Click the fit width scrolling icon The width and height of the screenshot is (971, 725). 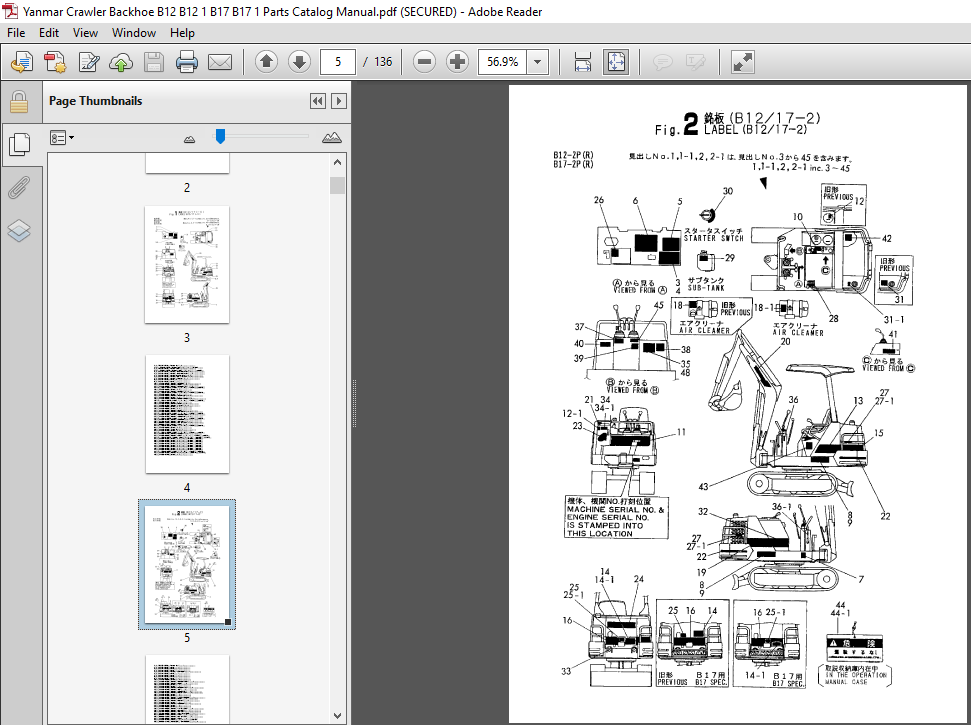click(583, 62)
